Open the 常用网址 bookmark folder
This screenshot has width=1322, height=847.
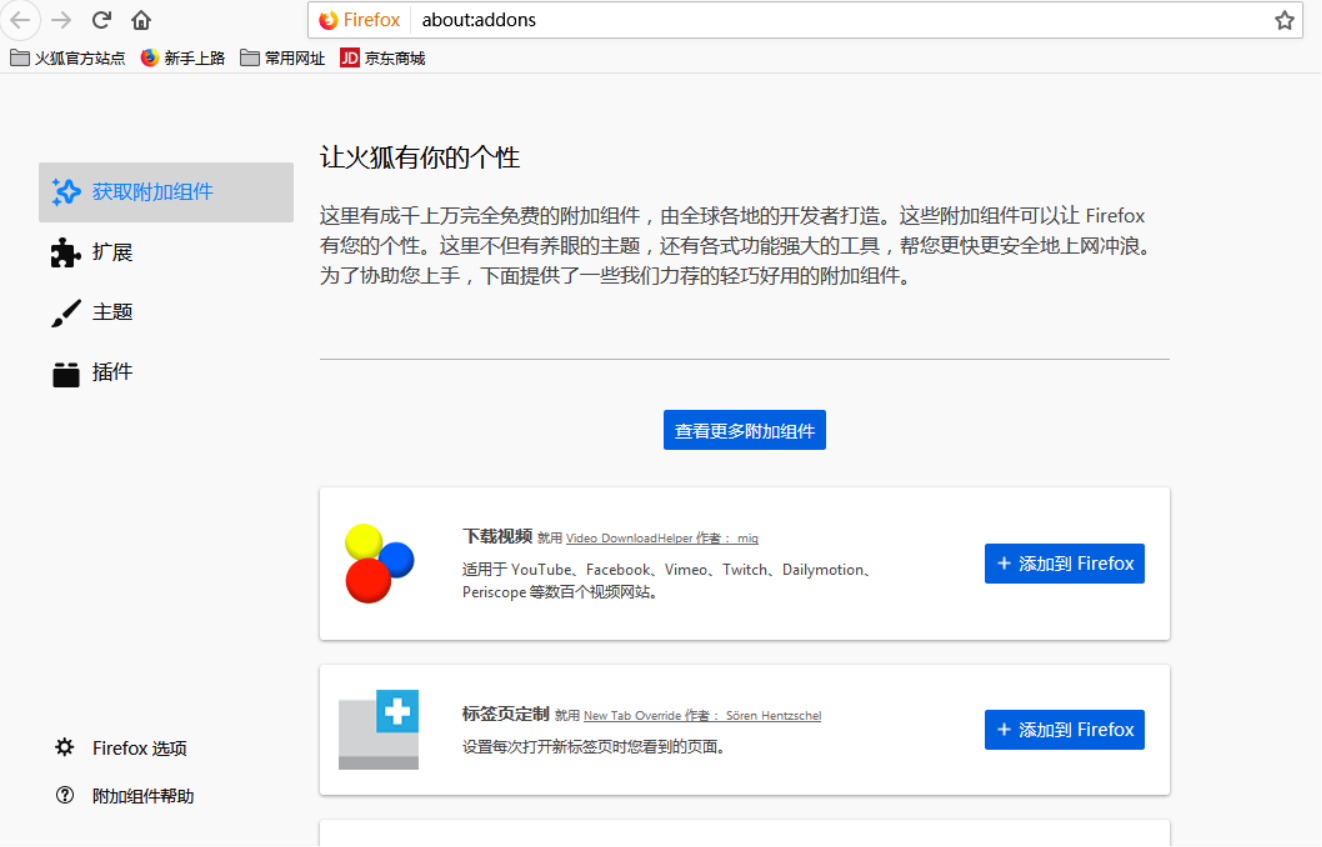pyautogui.click(x=283, y=58)
